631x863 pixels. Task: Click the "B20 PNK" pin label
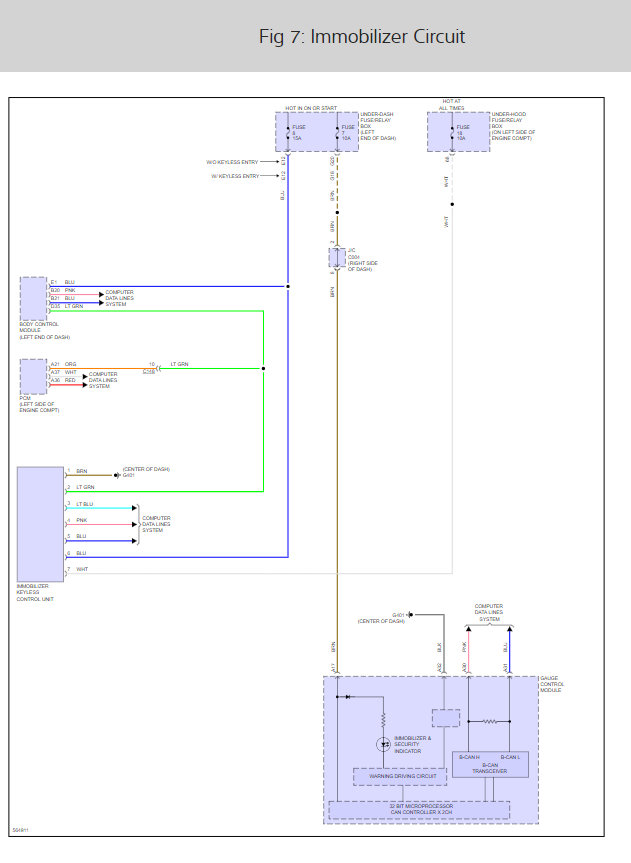tap(63, 290)
